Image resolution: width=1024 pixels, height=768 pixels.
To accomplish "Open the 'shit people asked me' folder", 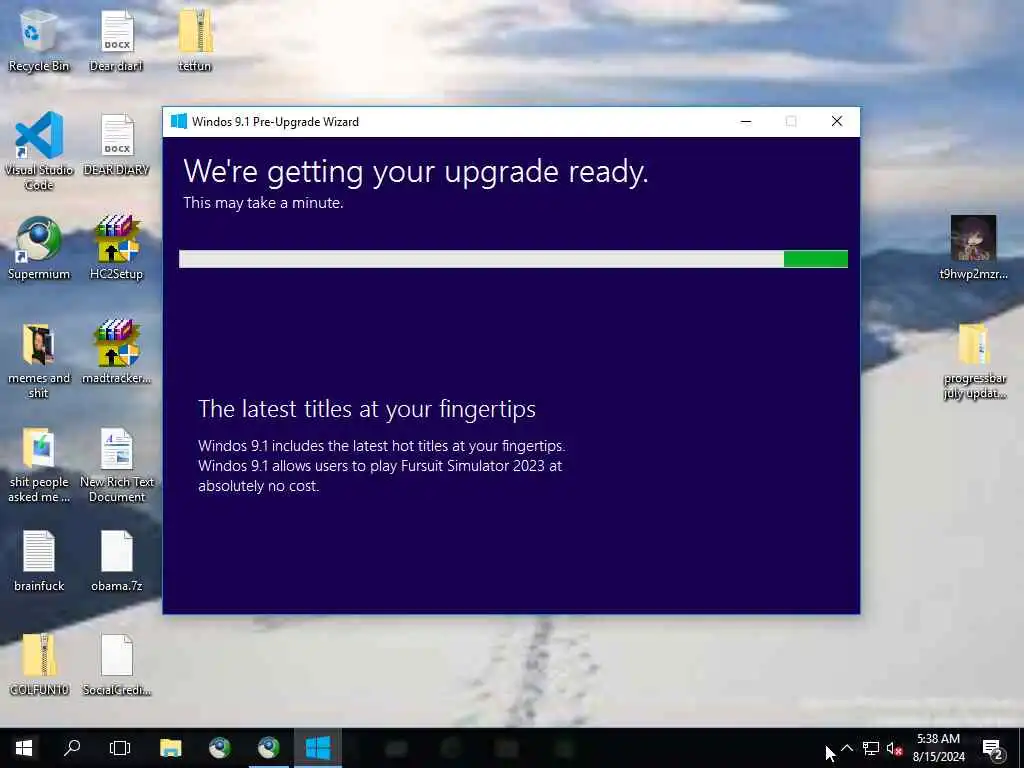I will [x=39, y=465].
